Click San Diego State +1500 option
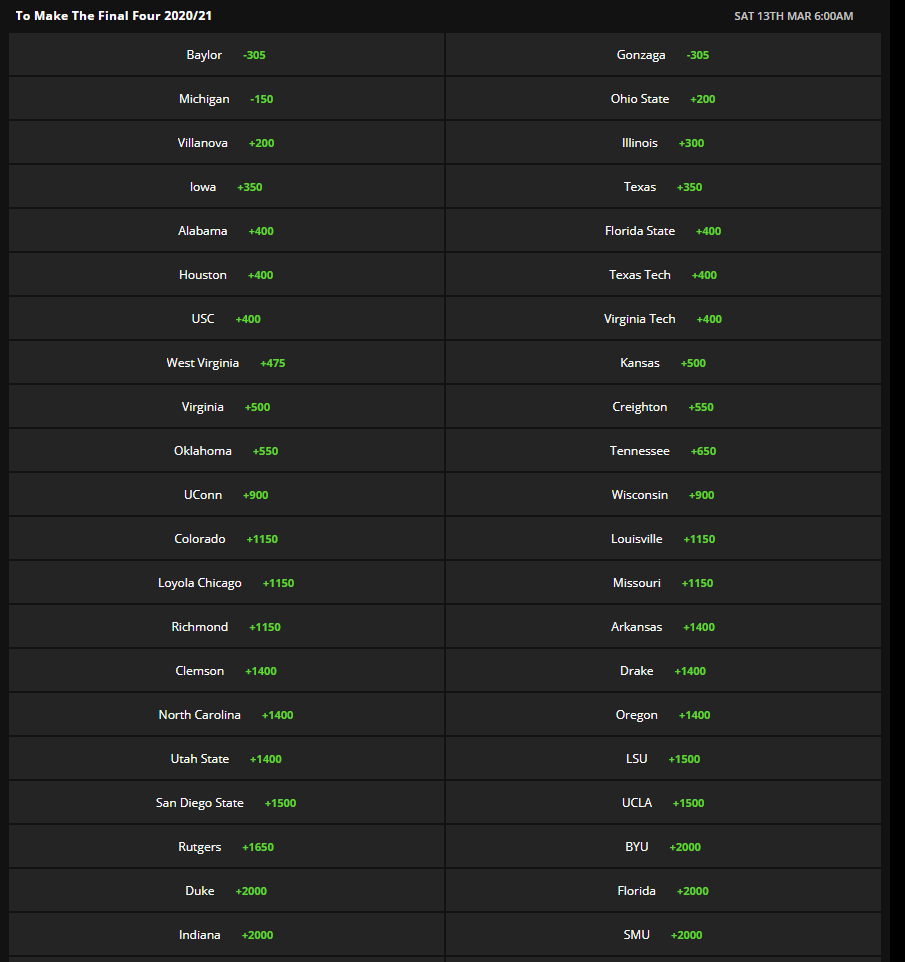Viewport: 905px width, 962px height. point(226,803)
